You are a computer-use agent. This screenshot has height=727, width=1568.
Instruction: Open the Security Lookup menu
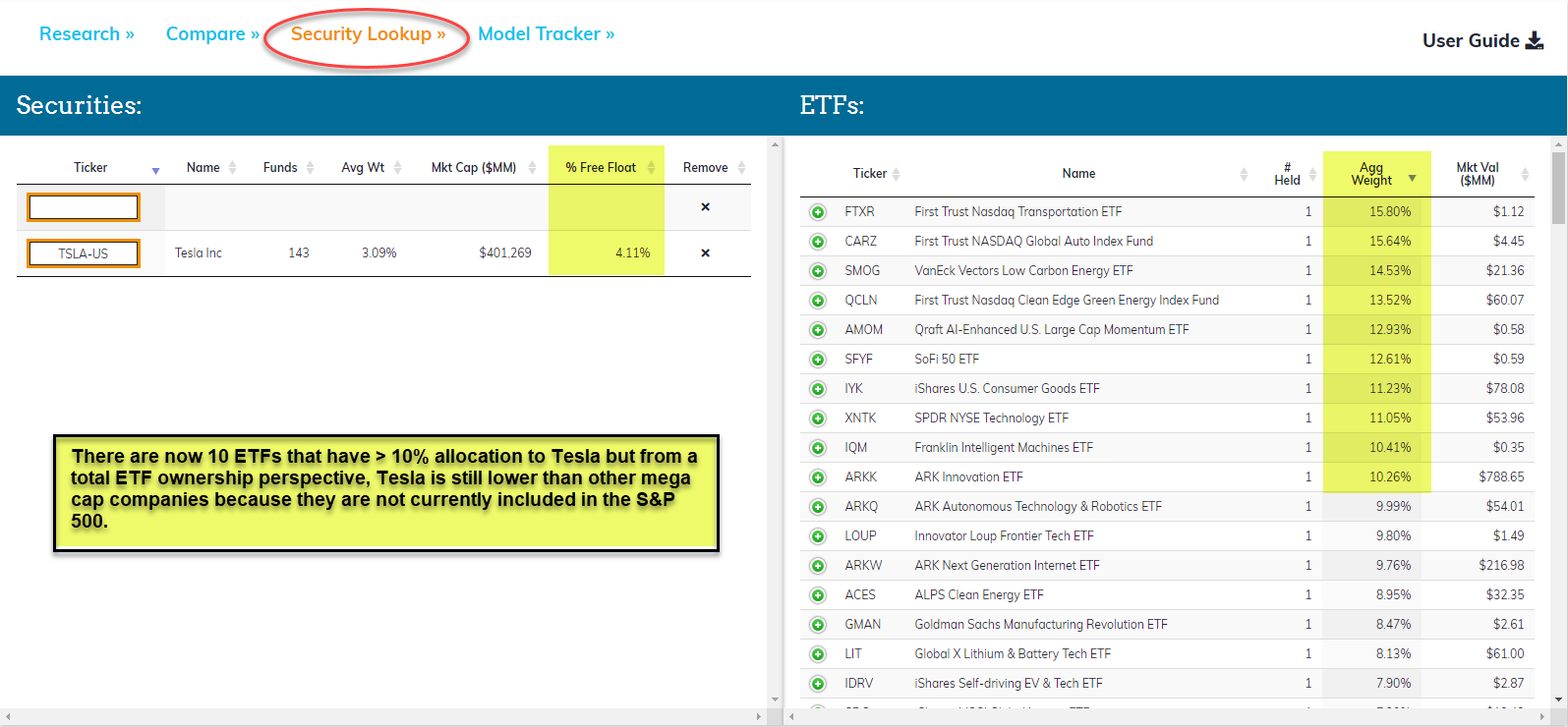click(368, 33)
